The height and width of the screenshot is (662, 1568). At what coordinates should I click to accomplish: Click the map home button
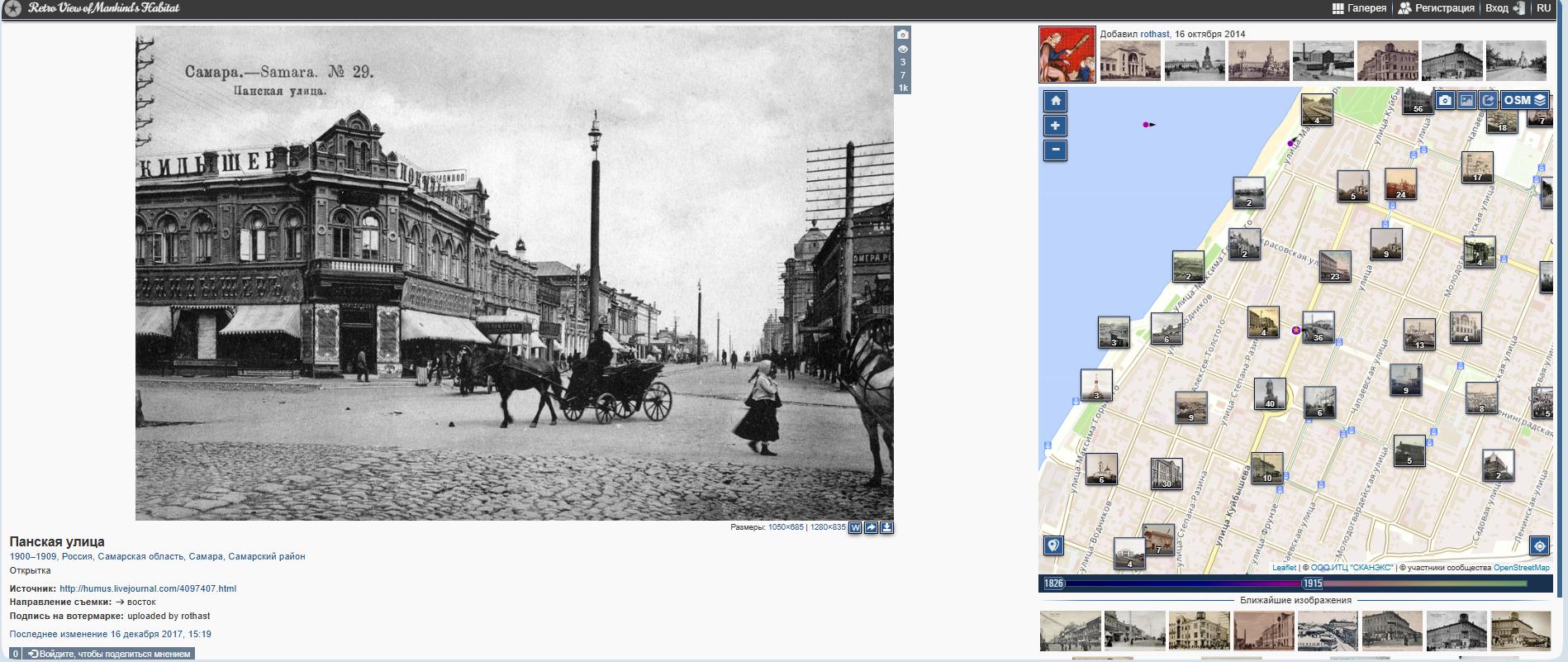[1055, 102]
